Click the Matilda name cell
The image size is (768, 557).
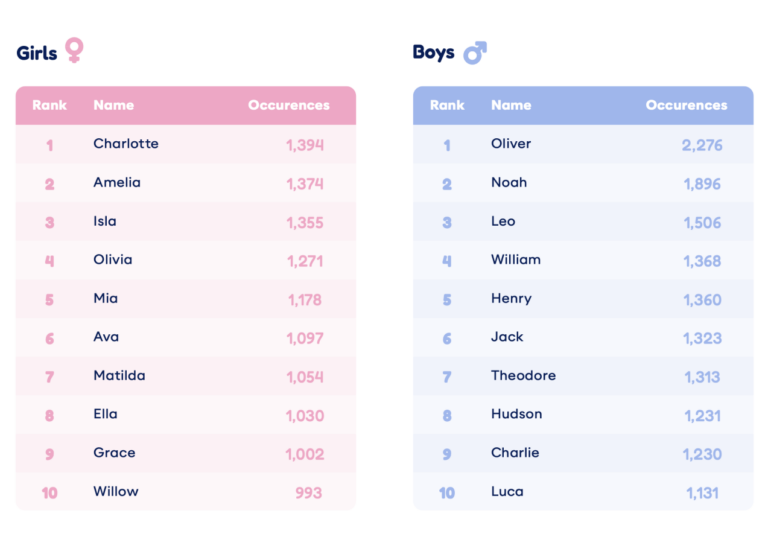119,376
